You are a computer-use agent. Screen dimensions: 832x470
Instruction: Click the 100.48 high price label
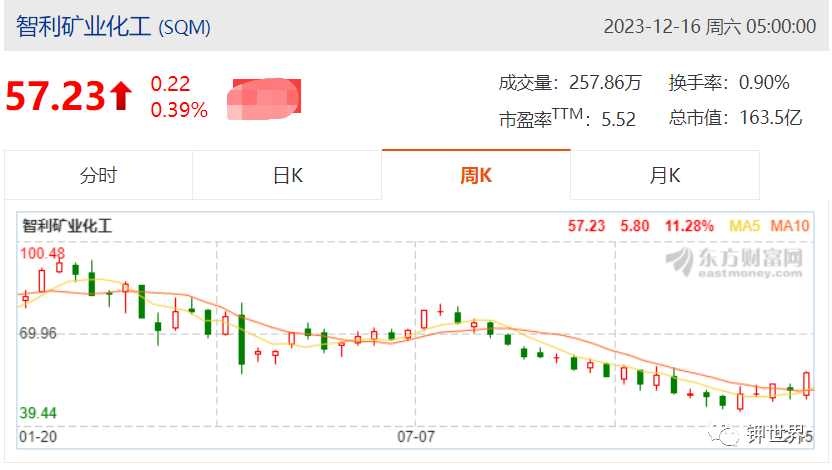[42, 253]
